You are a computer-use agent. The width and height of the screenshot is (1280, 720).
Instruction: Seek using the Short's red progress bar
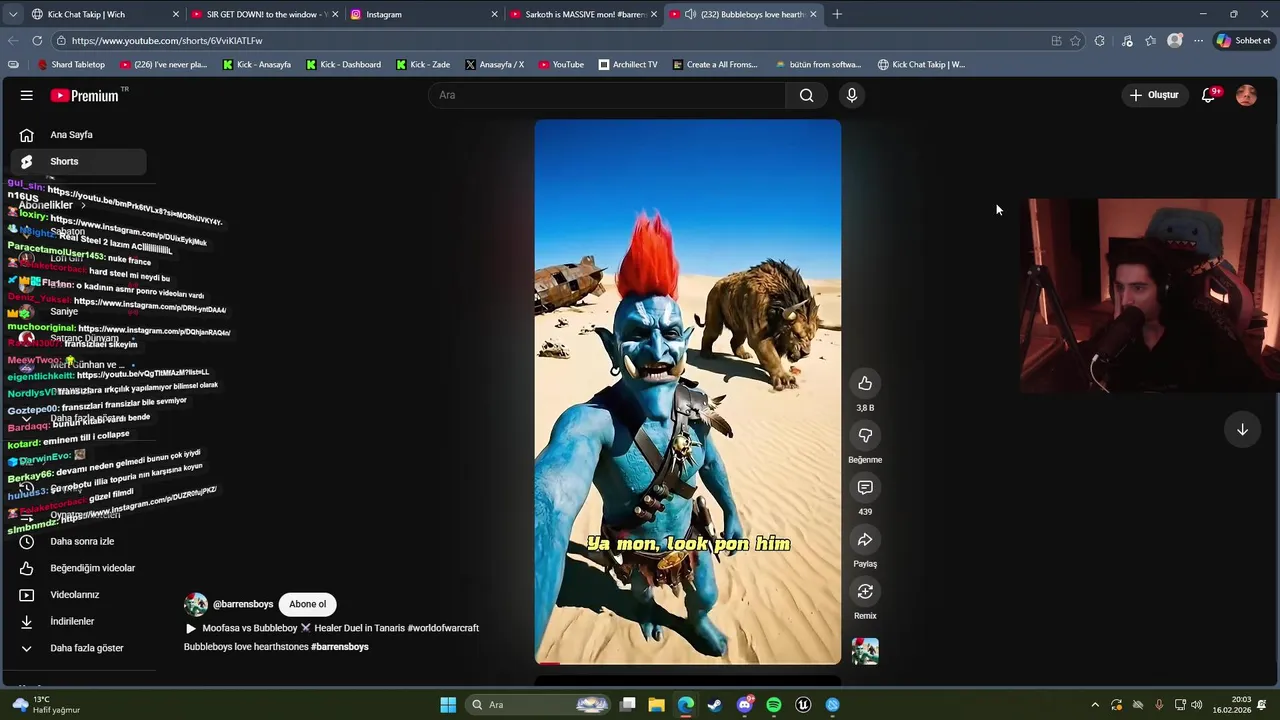(688, 662)
